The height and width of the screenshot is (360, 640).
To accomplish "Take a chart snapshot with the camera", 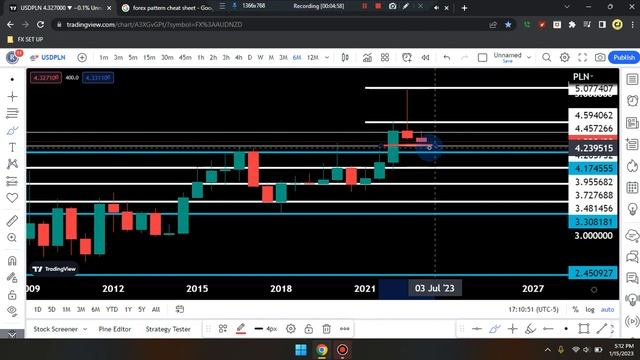I will (x=600, y=58).
